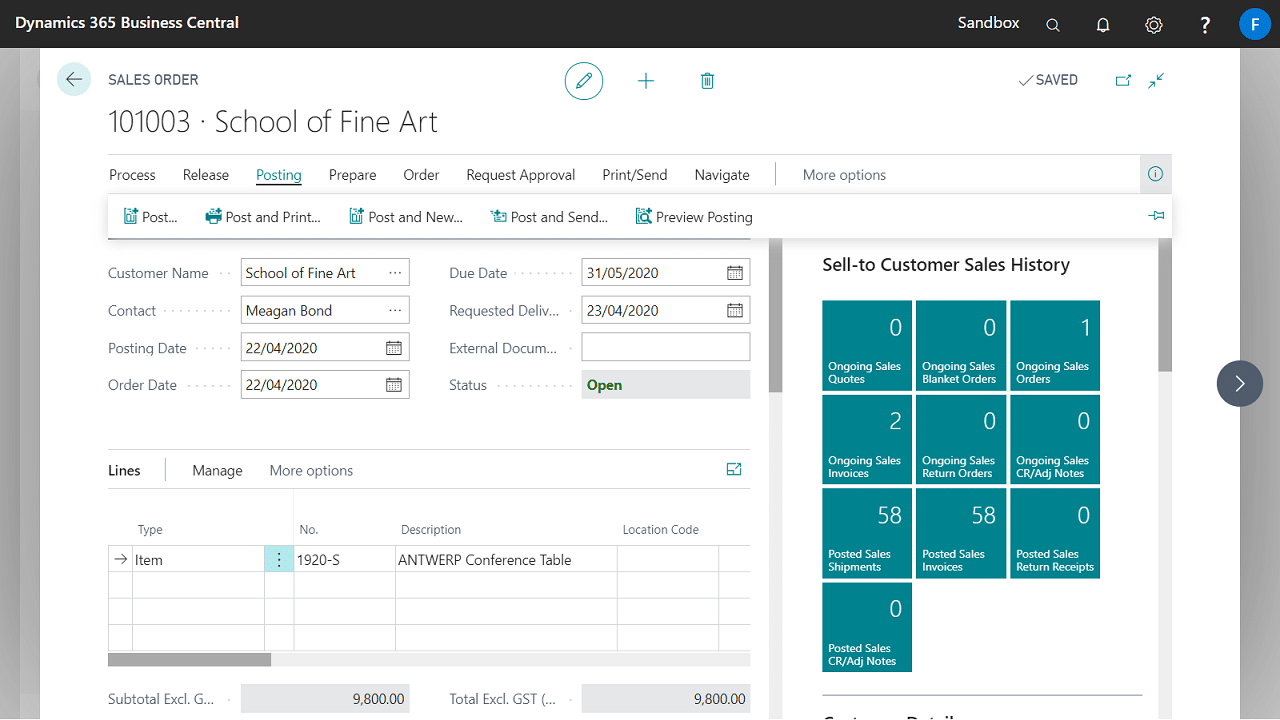Click the plus icon to create new
This screenshot has height=720, width=1280.
pyautogui.click(x=646, y=81)
